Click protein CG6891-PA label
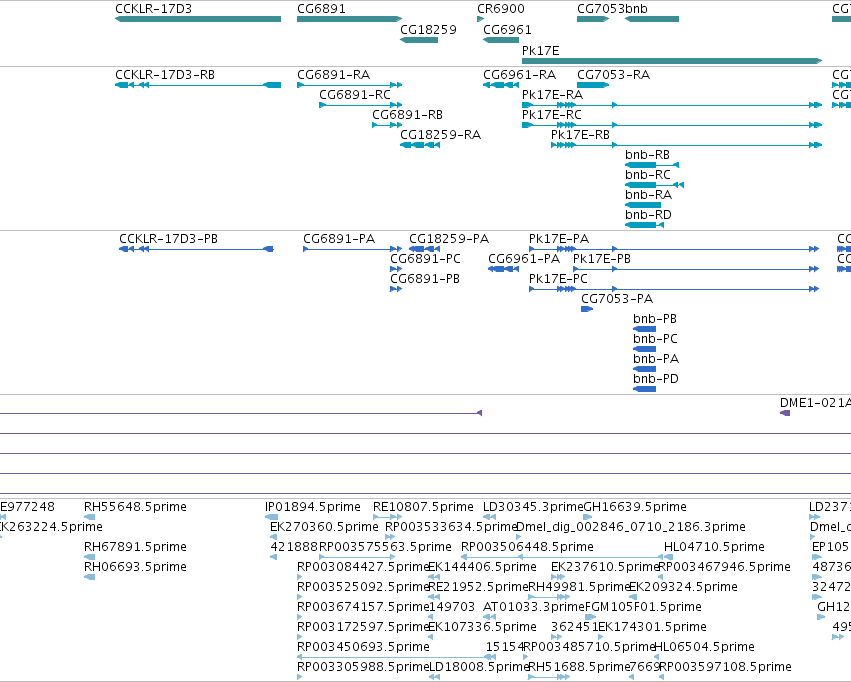Image resolution: width=851 pixels, height=682 pixels. pyautogui.click(x=339, y=239)
